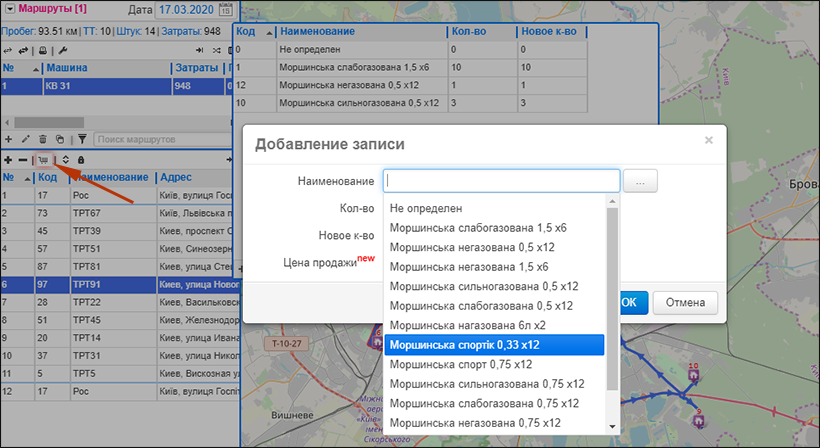Collapse the Маршруты panel arrow
Image resolution: width=820 pixels, height=448 pixels.
coord(10,9)
